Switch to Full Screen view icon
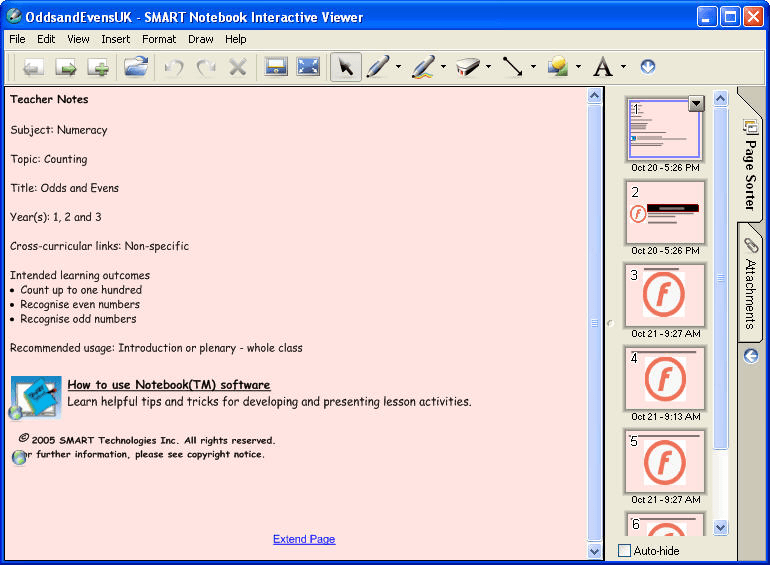Image resolution: width=770 pixels, height=565 pixels. tap(308, 67)
